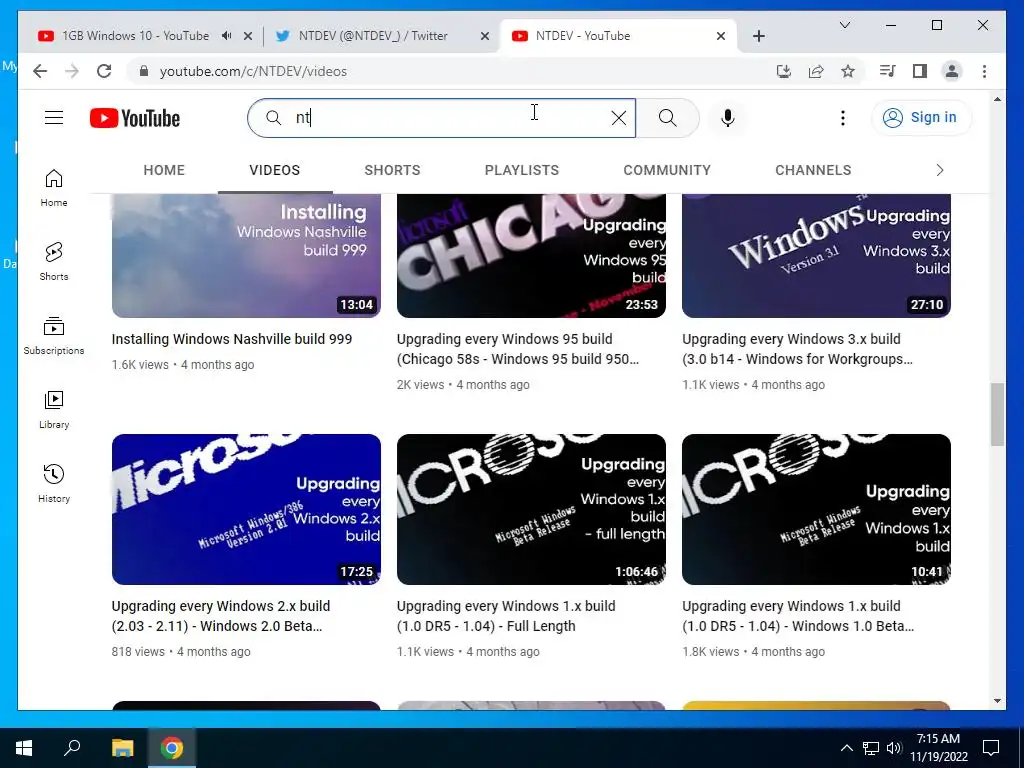Share this page icon
Image resolution: width=1024 pixels, height=768 pixels.
point(816,71)
